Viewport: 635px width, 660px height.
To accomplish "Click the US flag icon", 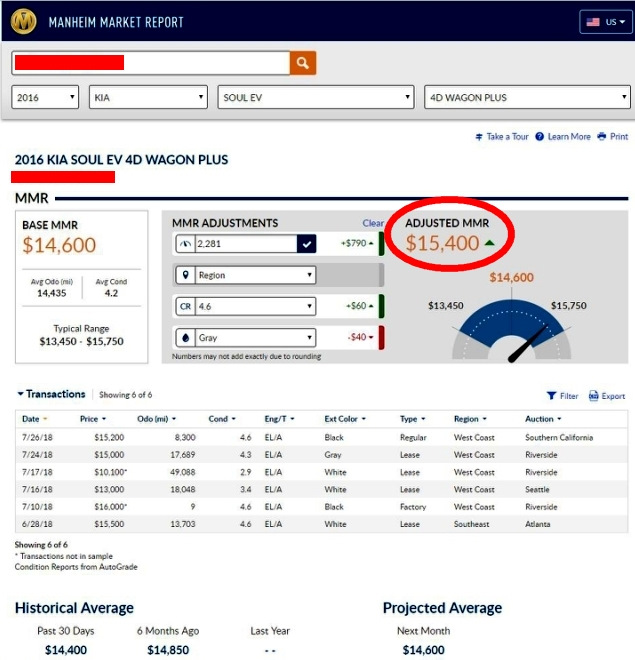I will pyautogui.click(x=593, y=22).
